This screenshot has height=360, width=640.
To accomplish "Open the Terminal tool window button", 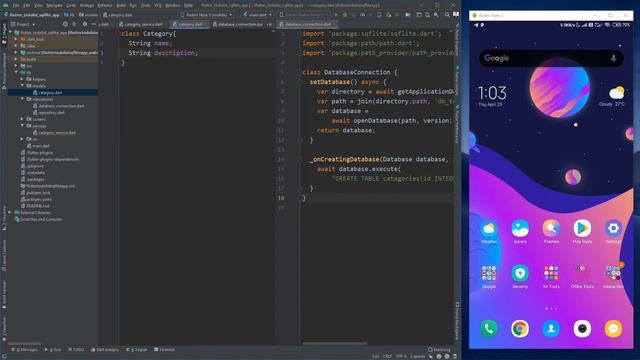I will tap(164, 350).
